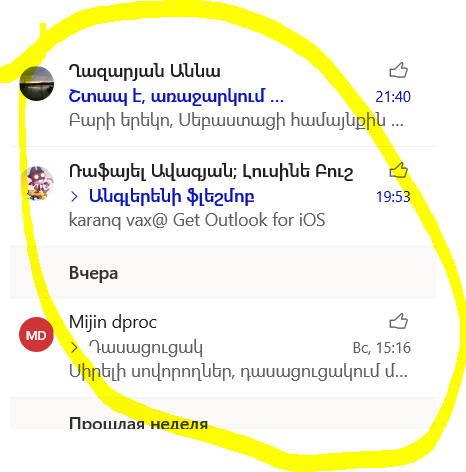
Task: Open the Դասացուցակ message subject
Action: click(146, 348)
